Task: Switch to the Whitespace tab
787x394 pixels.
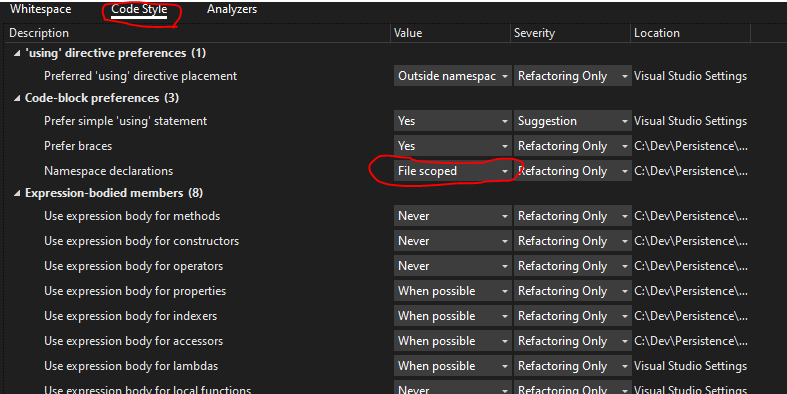Action: tap(41, 9)
